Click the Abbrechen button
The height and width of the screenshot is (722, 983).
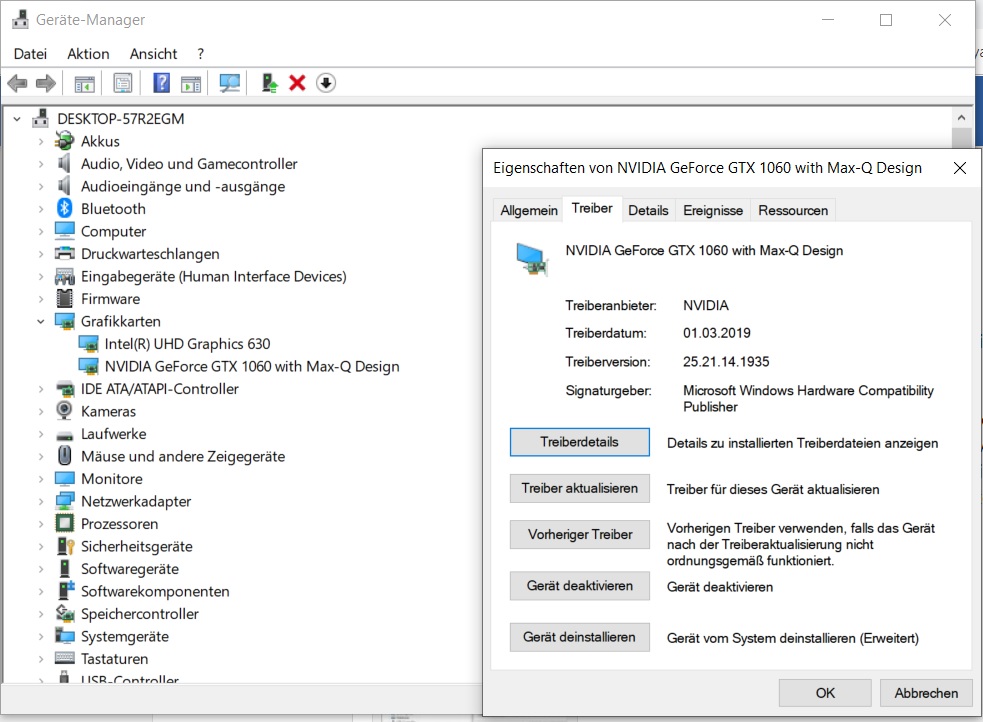click(x=926, y=693)
